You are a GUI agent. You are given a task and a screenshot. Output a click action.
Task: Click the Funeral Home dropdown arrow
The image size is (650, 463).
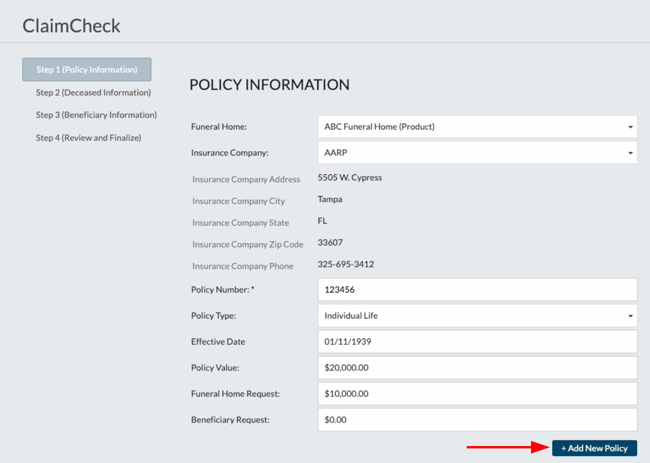click(630, 127)
